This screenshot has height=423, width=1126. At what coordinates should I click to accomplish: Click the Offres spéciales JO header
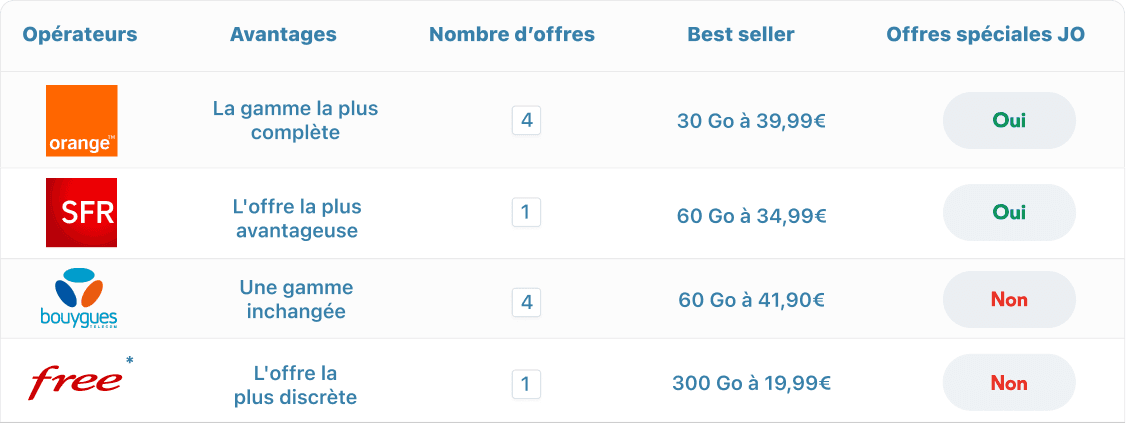986,35
